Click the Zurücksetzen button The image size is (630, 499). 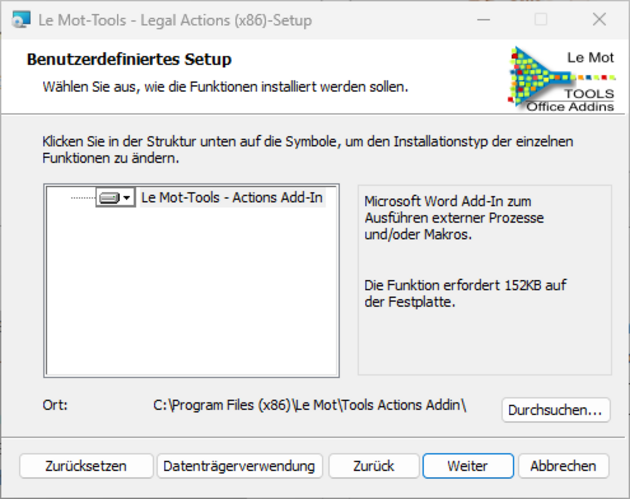(x=86, y=466)
